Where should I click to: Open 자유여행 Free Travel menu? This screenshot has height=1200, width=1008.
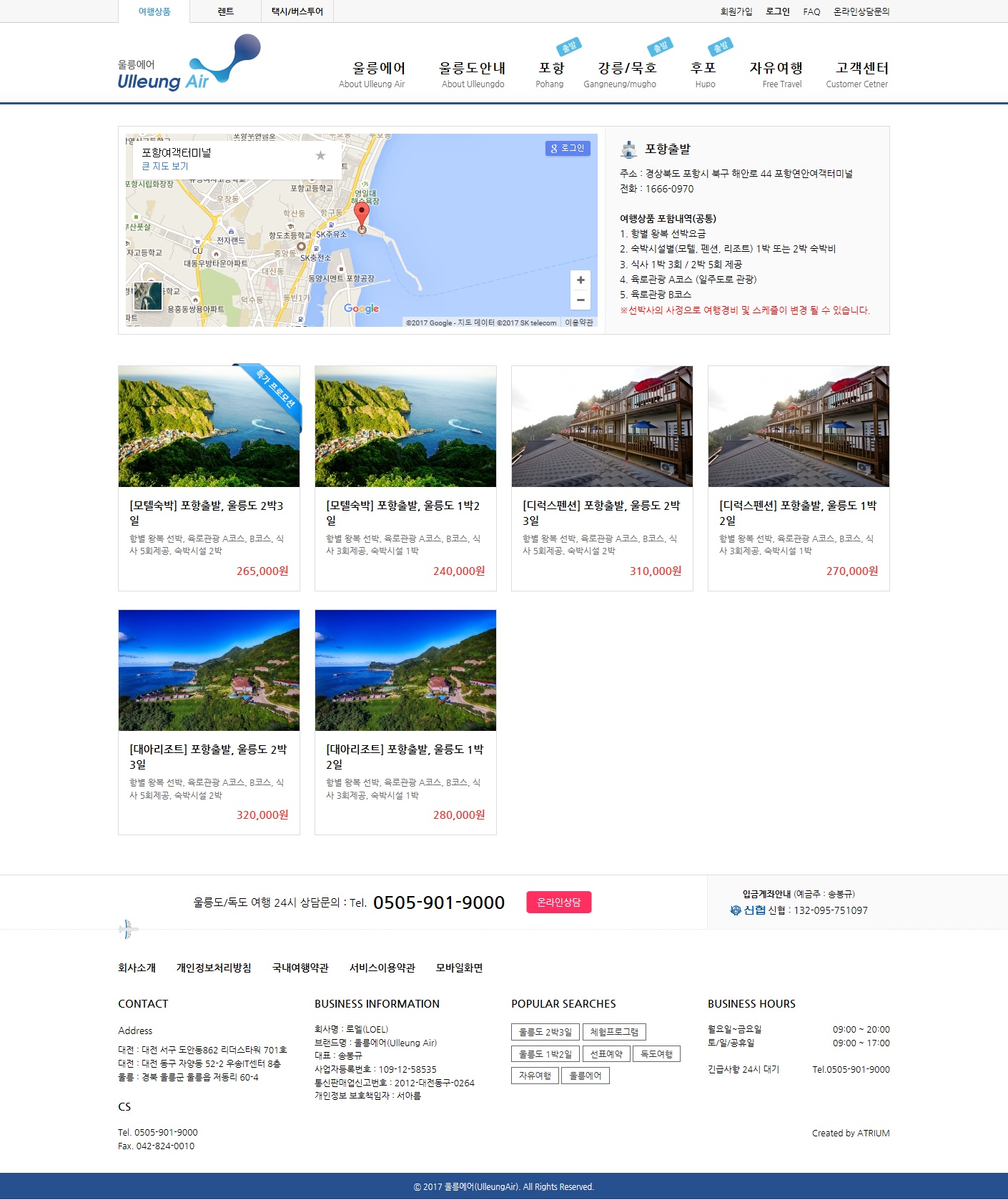[x=776, y=74]
